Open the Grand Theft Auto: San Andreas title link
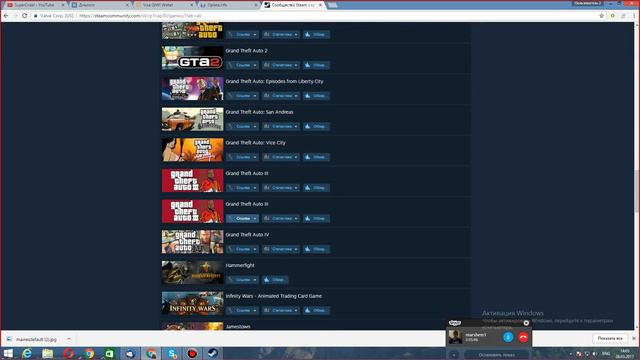The height and width of the screenshot is (360, 640). [260, 112]
